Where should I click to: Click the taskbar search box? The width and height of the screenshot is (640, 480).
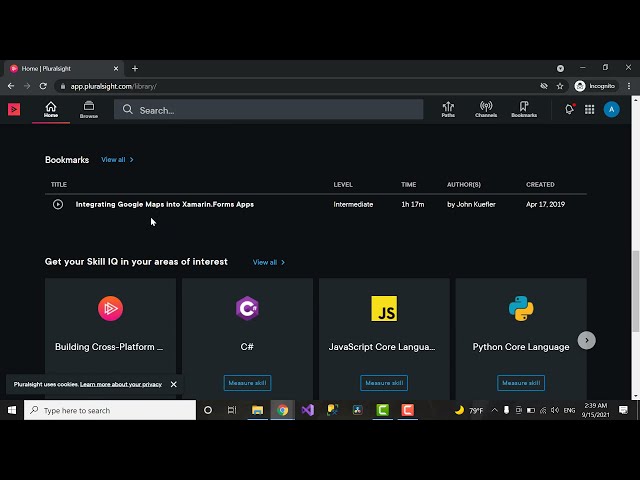tap(110, 410)
